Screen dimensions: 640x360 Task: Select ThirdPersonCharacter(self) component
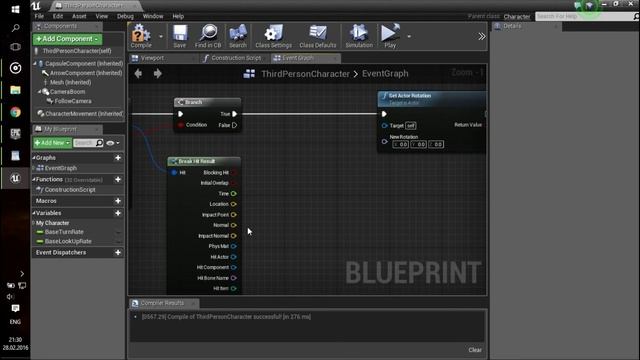[77, 51]
